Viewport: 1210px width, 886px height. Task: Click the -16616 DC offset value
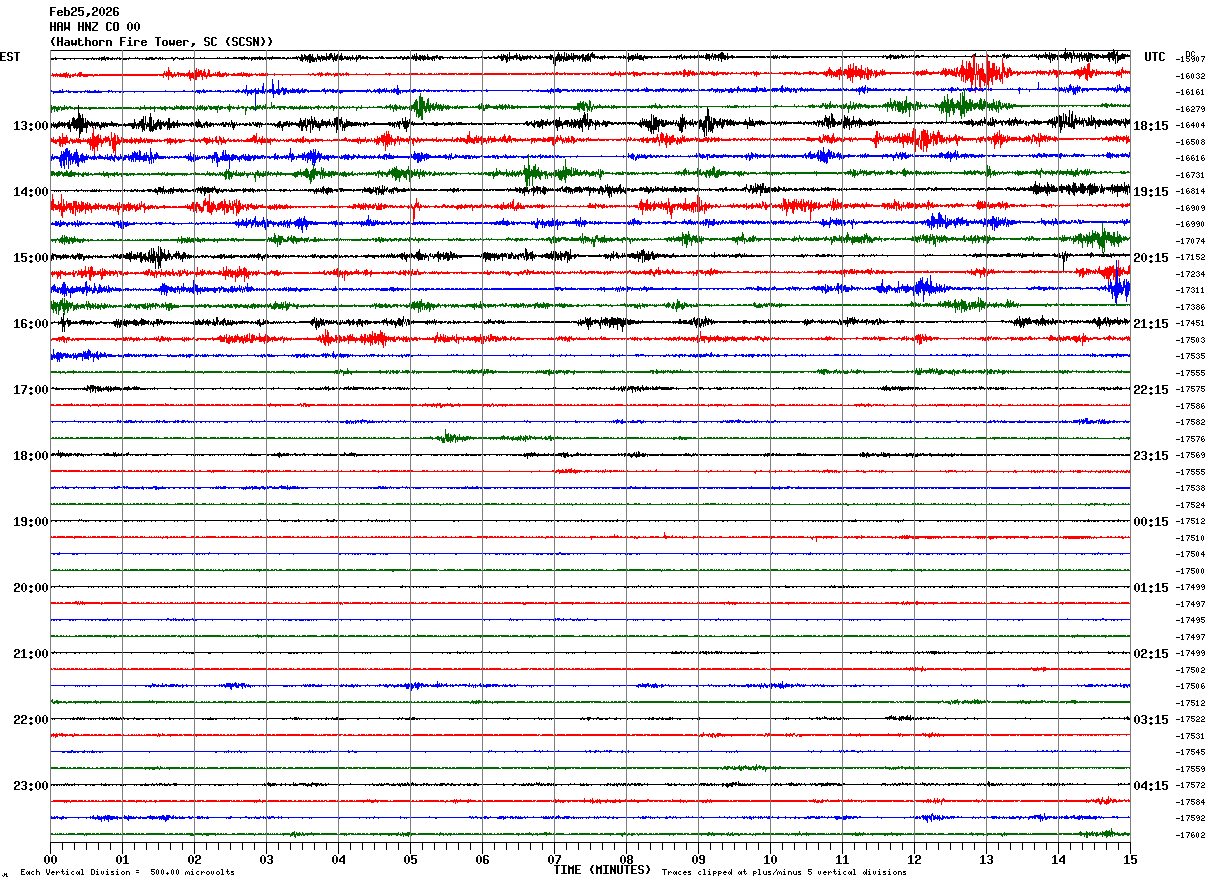(1191, 158)
